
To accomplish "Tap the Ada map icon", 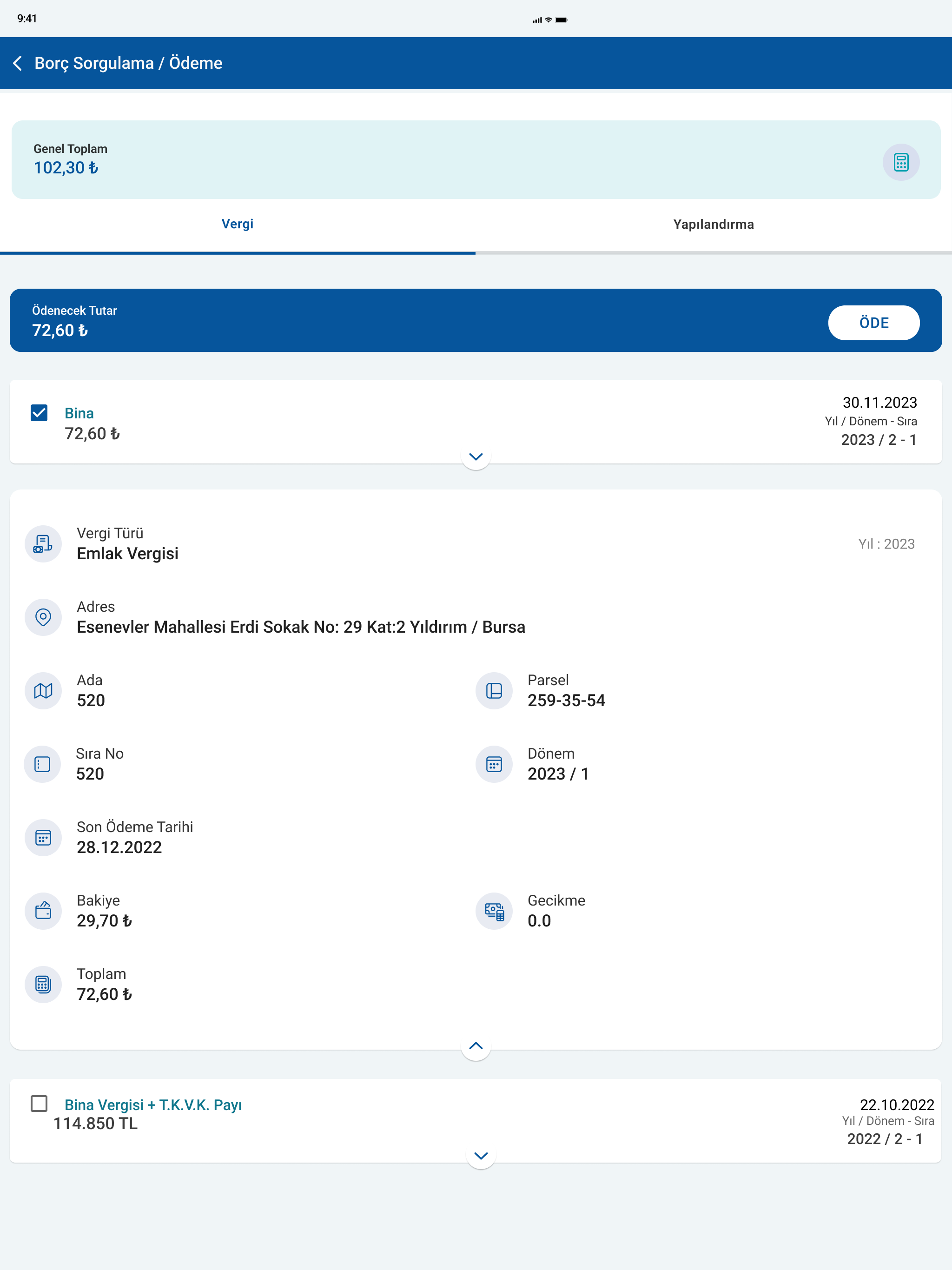I will click(43, 691).
